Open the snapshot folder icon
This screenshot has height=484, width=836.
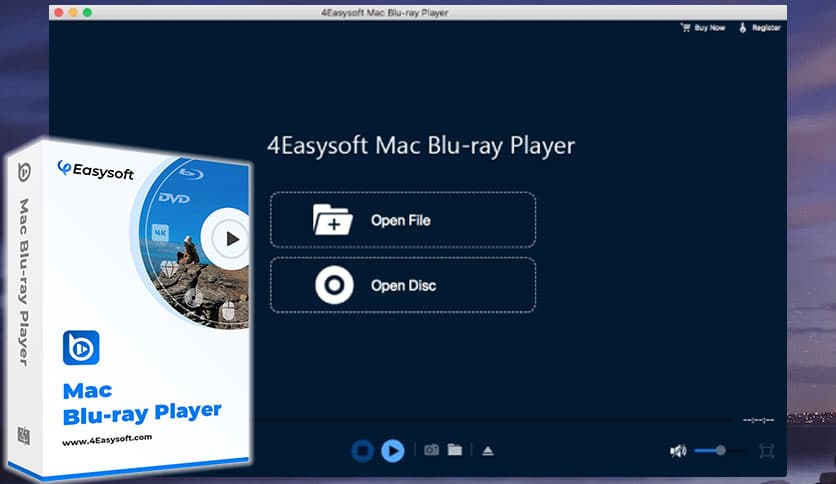(455, 450)
